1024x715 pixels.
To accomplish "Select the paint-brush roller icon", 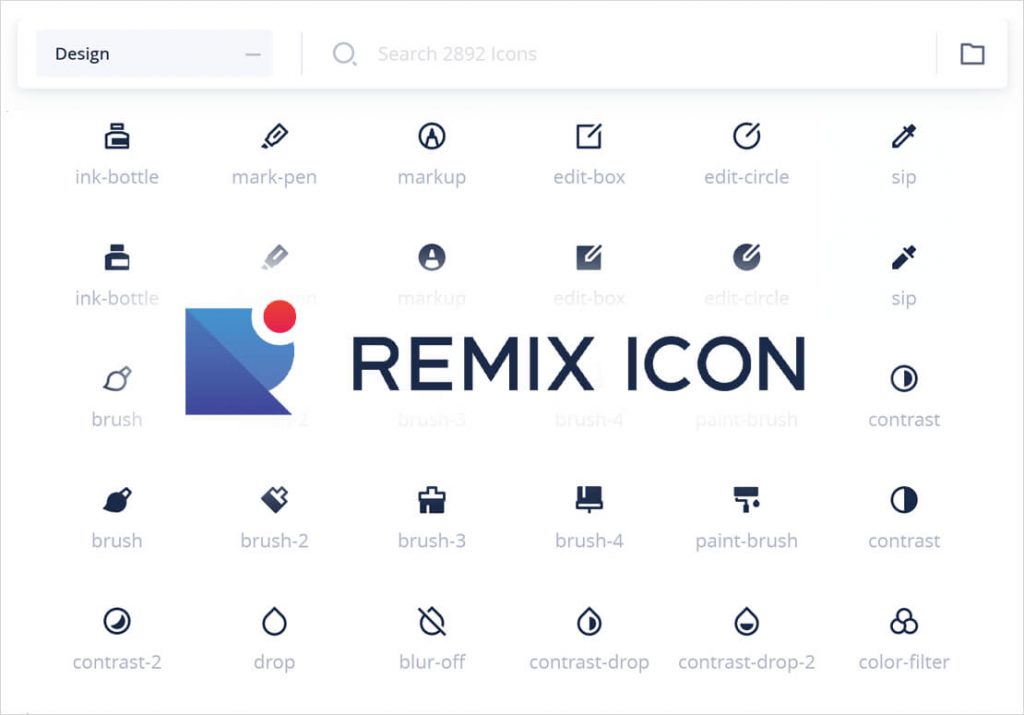I will 746,500.
